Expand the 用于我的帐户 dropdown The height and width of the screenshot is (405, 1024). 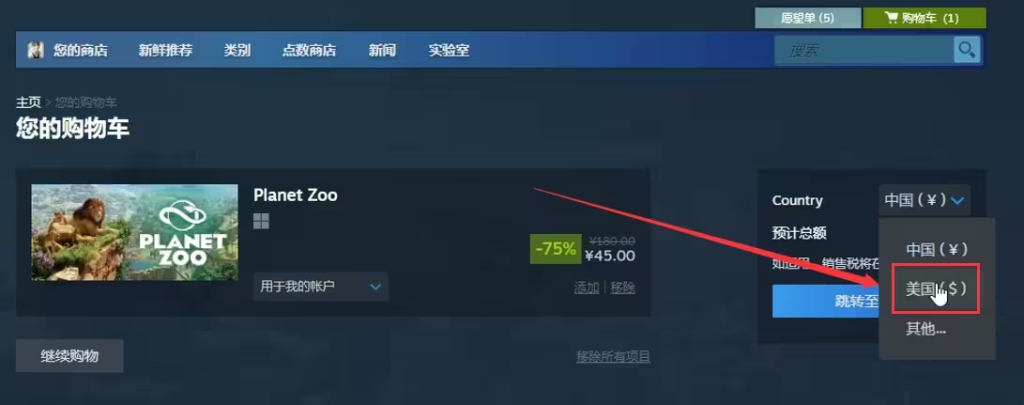[321, 287]
